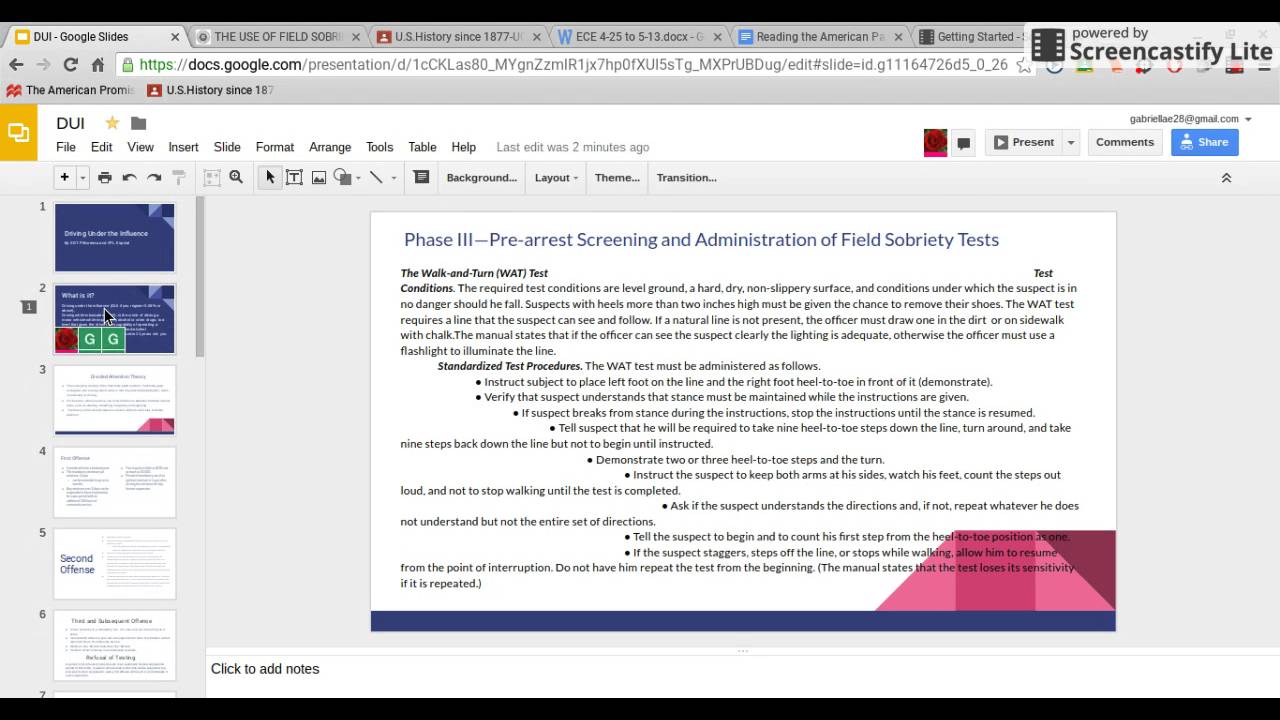
Task: Click the DUI title to rename
Action: (x=70, y=123)
